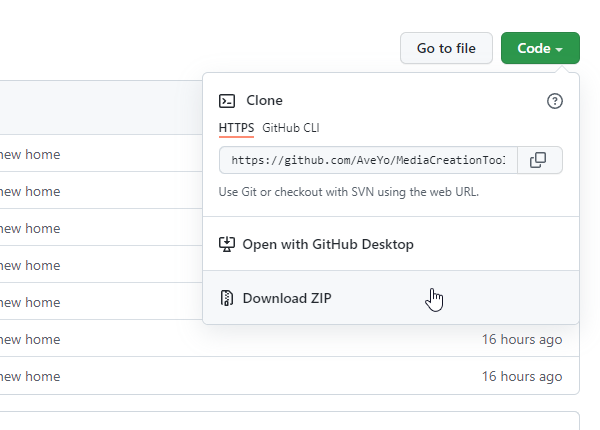Copy the clone URL with clipboard icon
This screenshot has width=600, height=430.
(x=540, y=160)
